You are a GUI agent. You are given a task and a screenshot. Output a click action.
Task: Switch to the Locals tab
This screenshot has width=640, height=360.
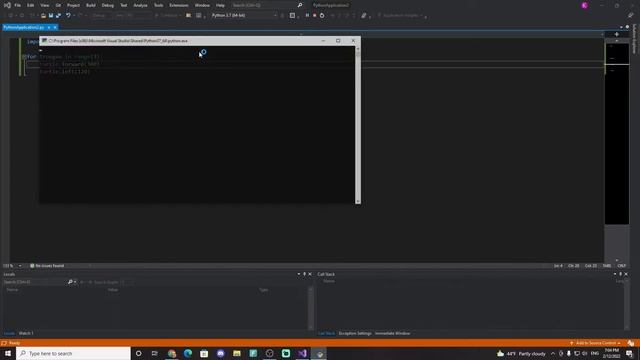(9, 333)
